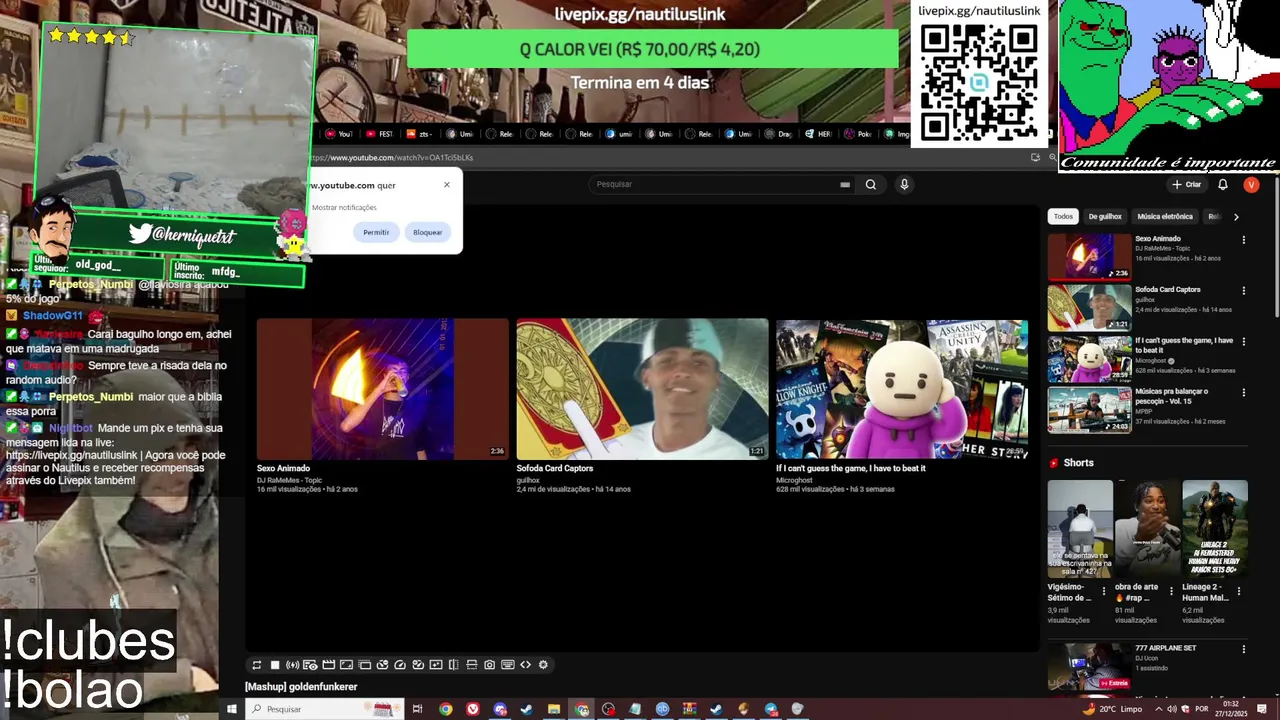Viewport: 1280px width, 720px height.
Task: Switch to the Drag browser tab
Action: [778, 134]
